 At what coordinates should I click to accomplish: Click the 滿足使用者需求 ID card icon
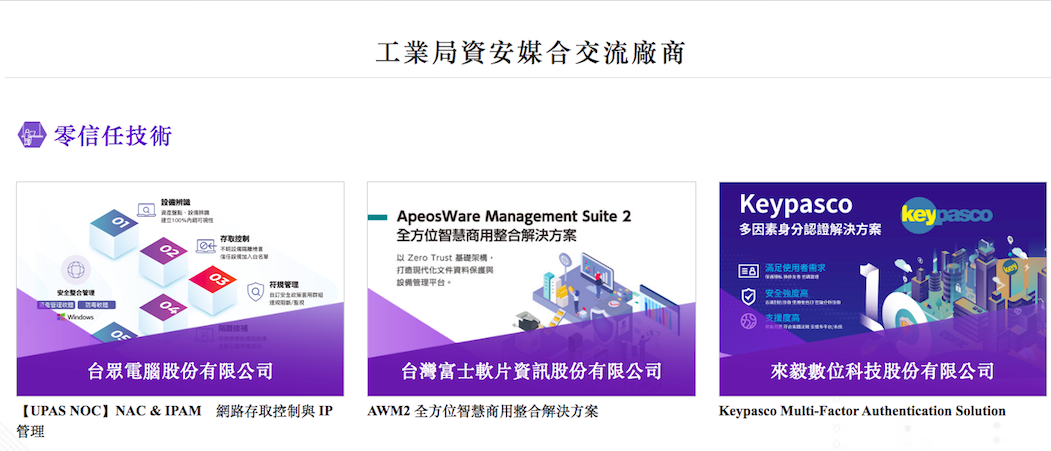[x=748, y=271]
